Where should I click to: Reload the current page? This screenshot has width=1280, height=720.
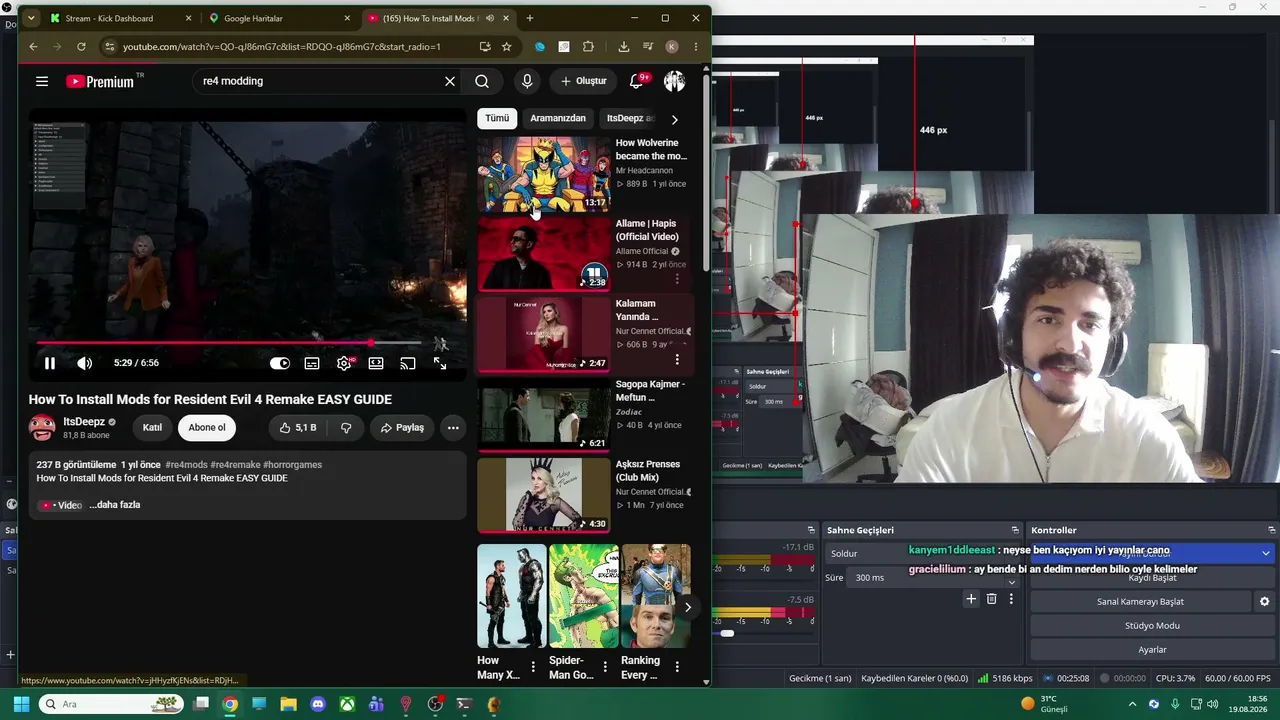81,46
